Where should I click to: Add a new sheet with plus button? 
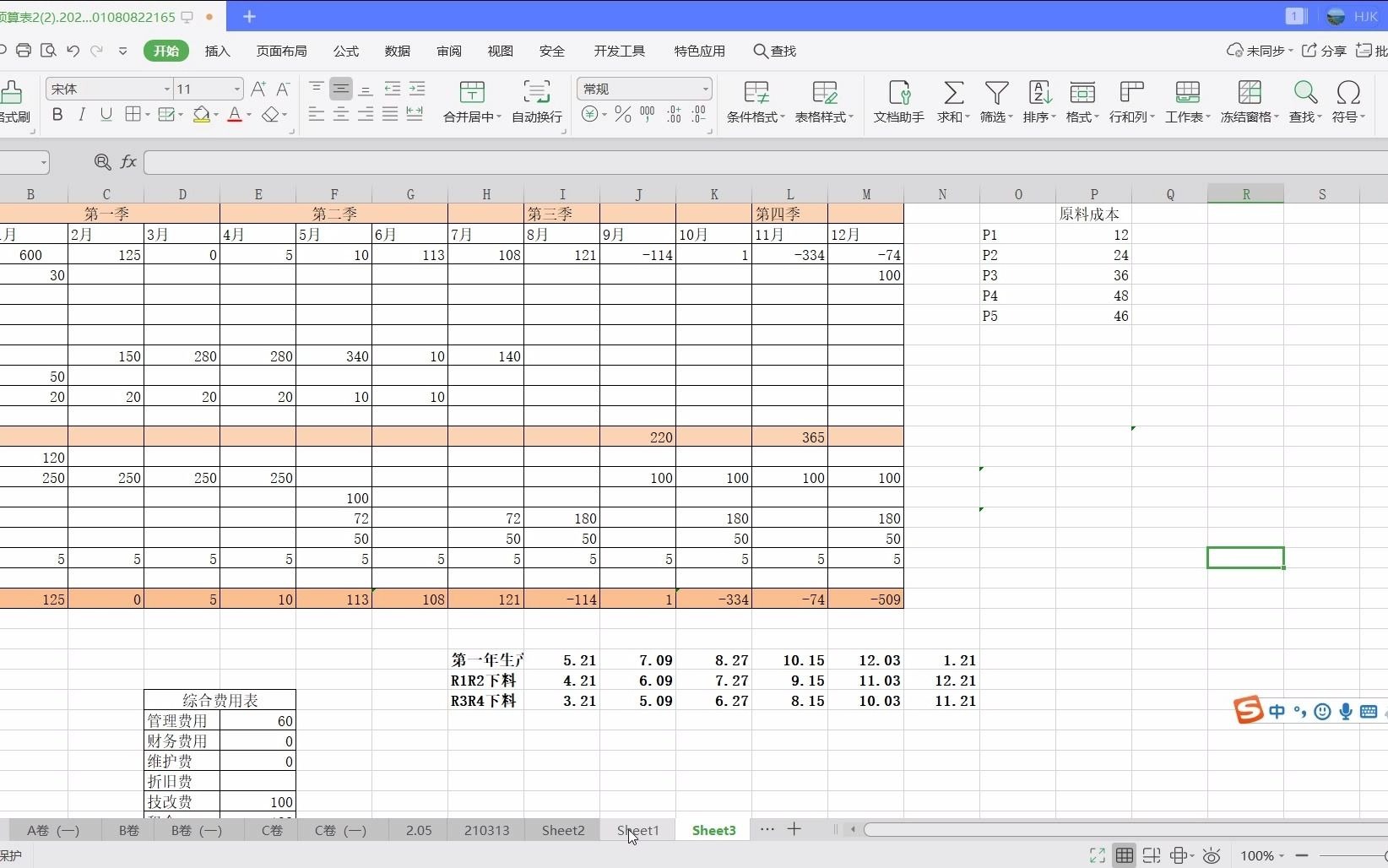coord(794,829)
